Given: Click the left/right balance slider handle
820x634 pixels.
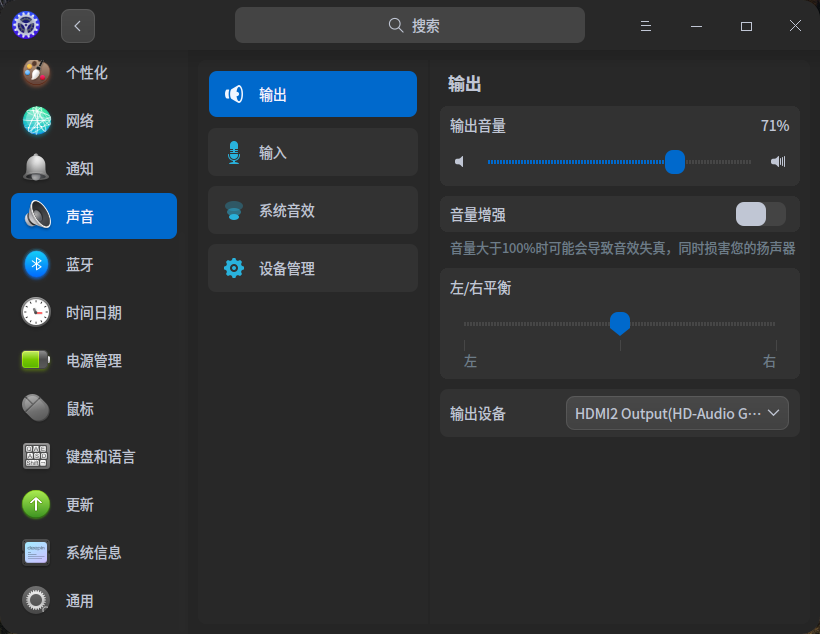Looking at the screenshot, I should pyautogui.click(x=620, y=323).
